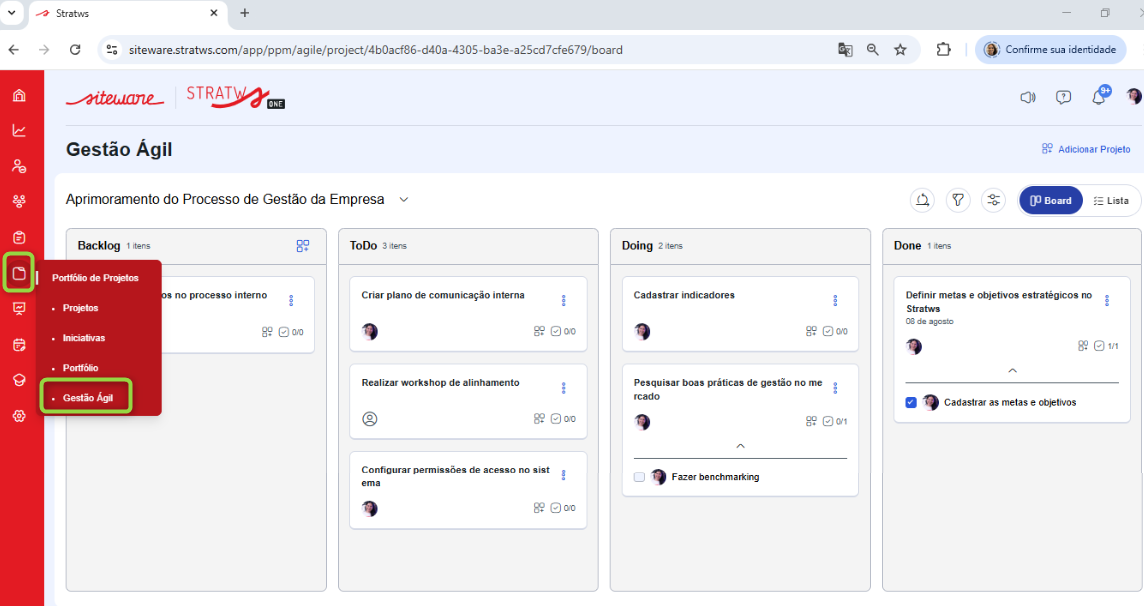Open the help question mark icon
1144x606 pixels.
point(1063,97)
